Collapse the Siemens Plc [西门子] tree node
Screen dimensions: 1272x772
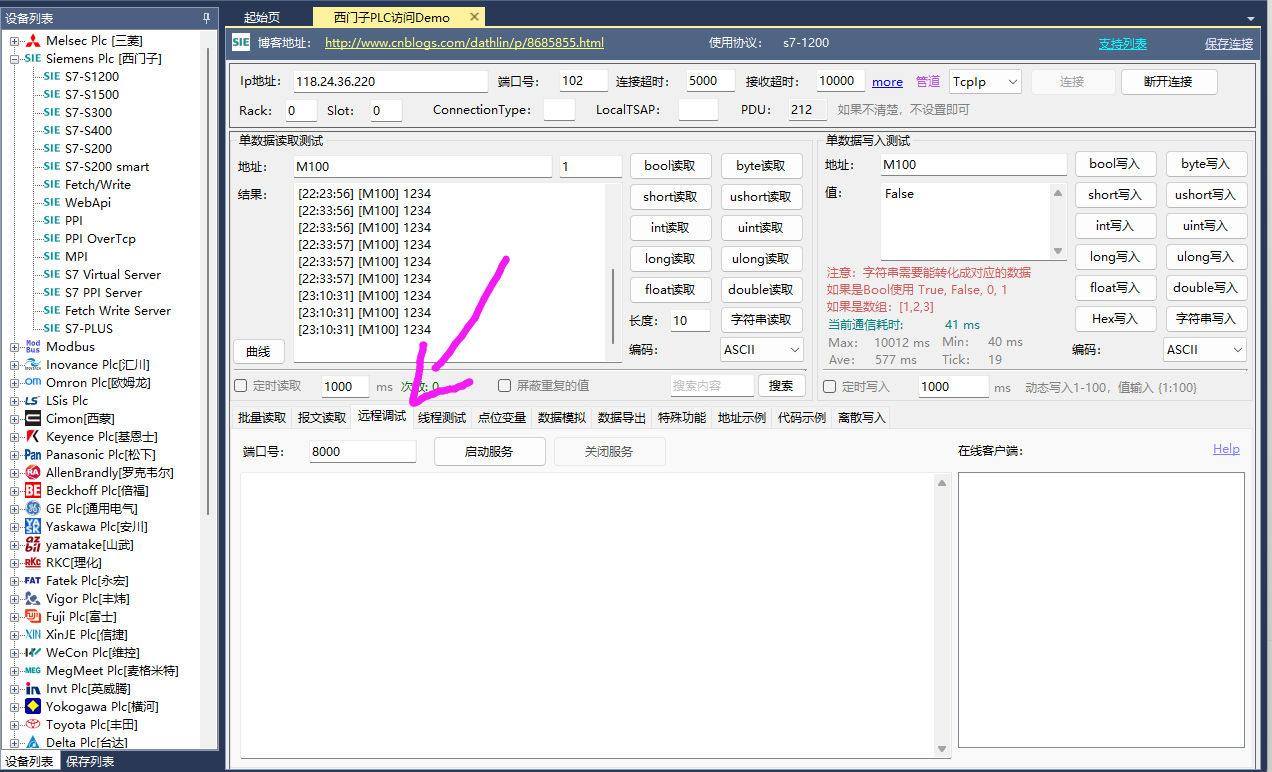[14, 59]
